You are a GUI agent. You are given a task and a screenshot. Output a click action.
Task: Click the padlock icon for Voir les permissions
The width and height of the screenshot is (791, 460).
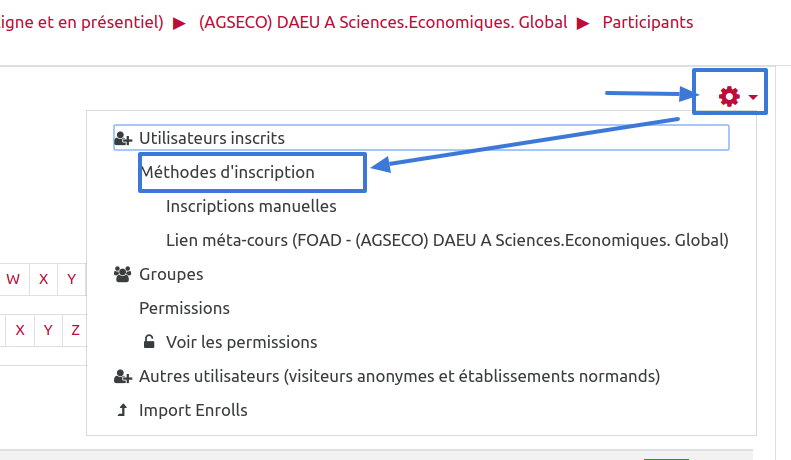pos(149,342)
